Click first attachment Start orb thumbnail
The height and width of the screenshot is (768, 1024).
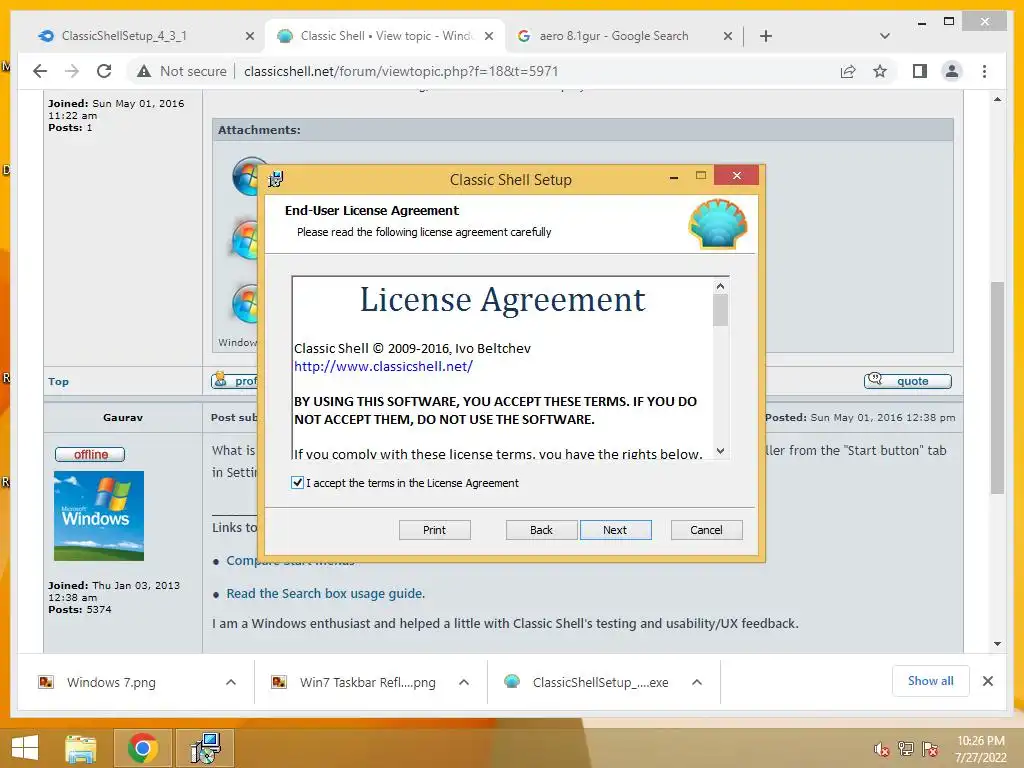247,176
